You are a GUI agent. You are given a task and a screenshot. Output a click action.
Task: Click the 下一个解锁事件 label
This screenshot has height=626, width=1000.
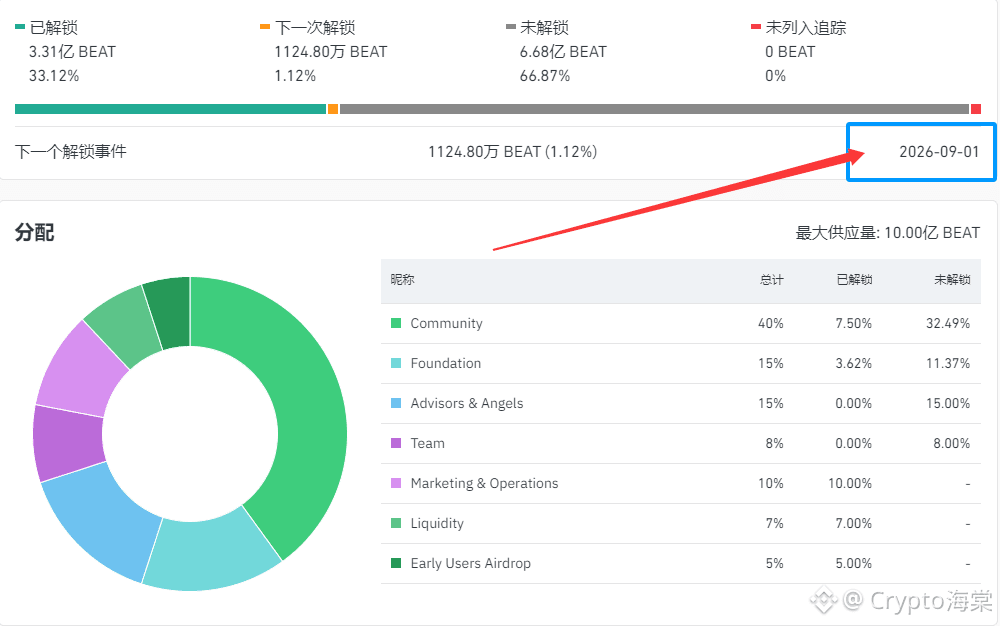tap(71, 152)
